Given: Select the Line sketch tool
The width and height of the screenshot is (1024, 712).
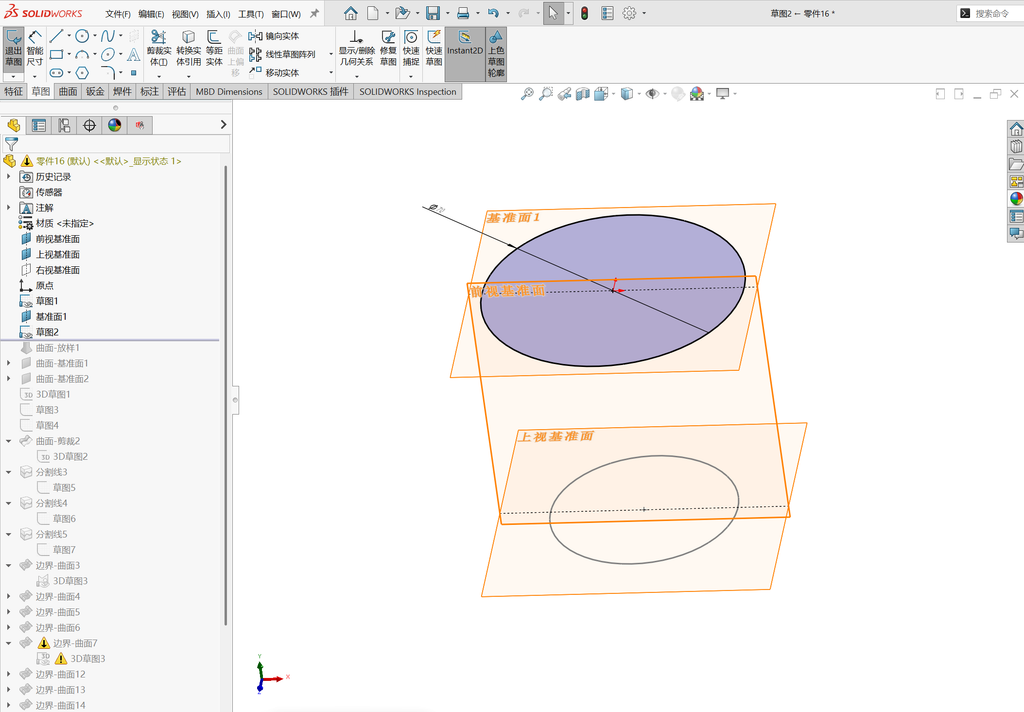Looking at the screenshot, I should pyautogui.click(x=57, y=36).
